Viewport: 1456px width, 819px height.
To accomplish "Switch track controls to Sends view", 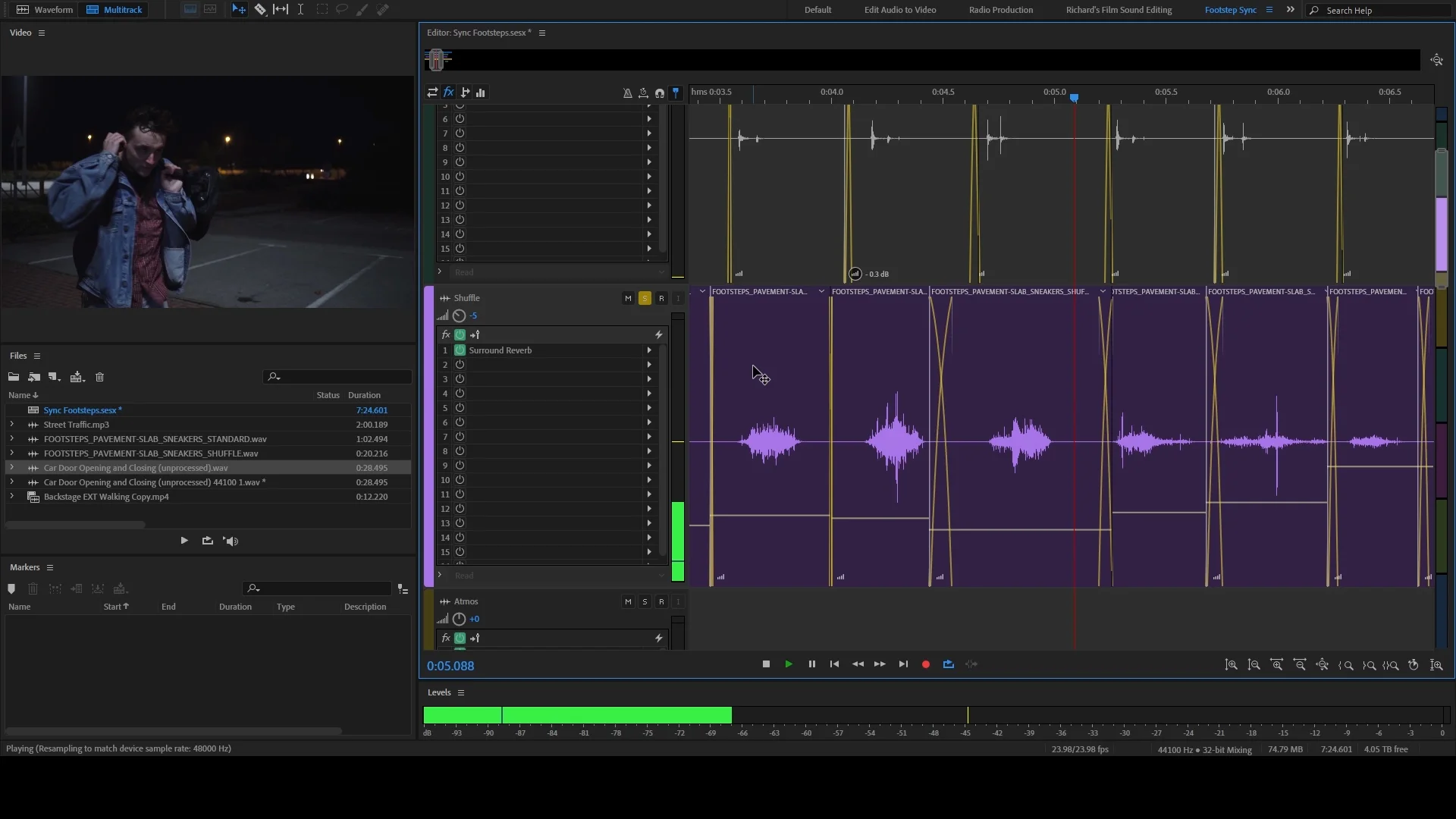I will [x=465, y=93].
